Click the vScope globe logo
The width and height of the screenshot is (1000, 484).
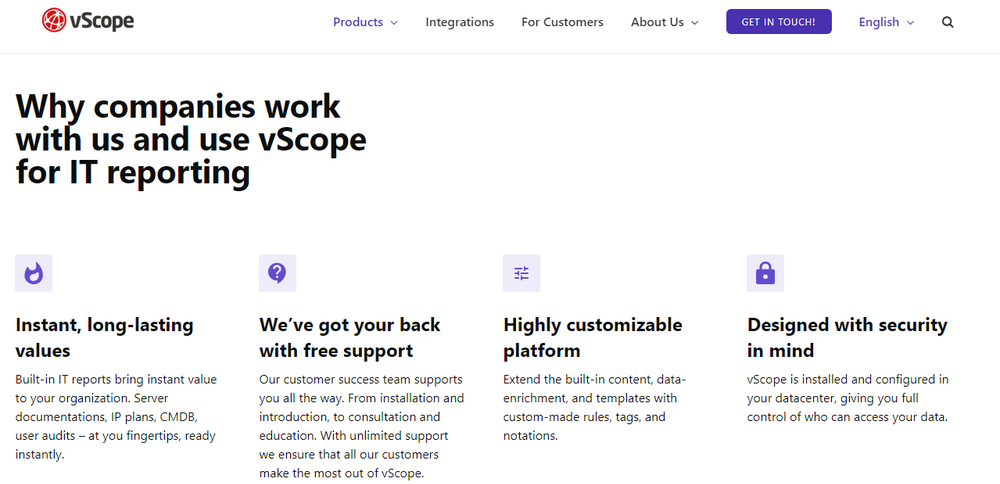88,20
